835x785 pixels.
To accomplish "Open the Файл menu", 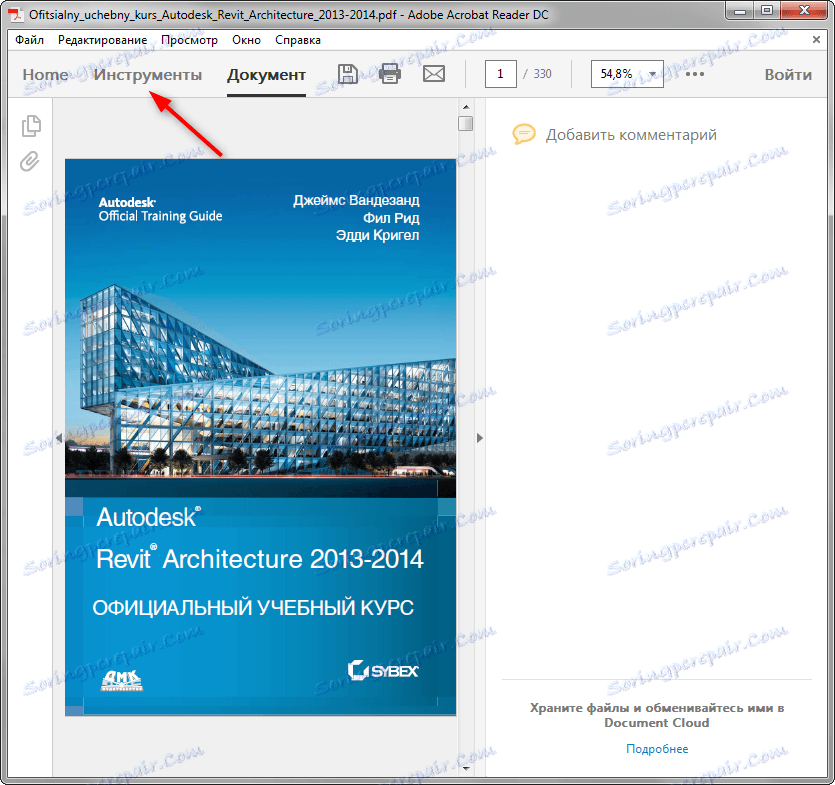I will (x=29, y=40).
